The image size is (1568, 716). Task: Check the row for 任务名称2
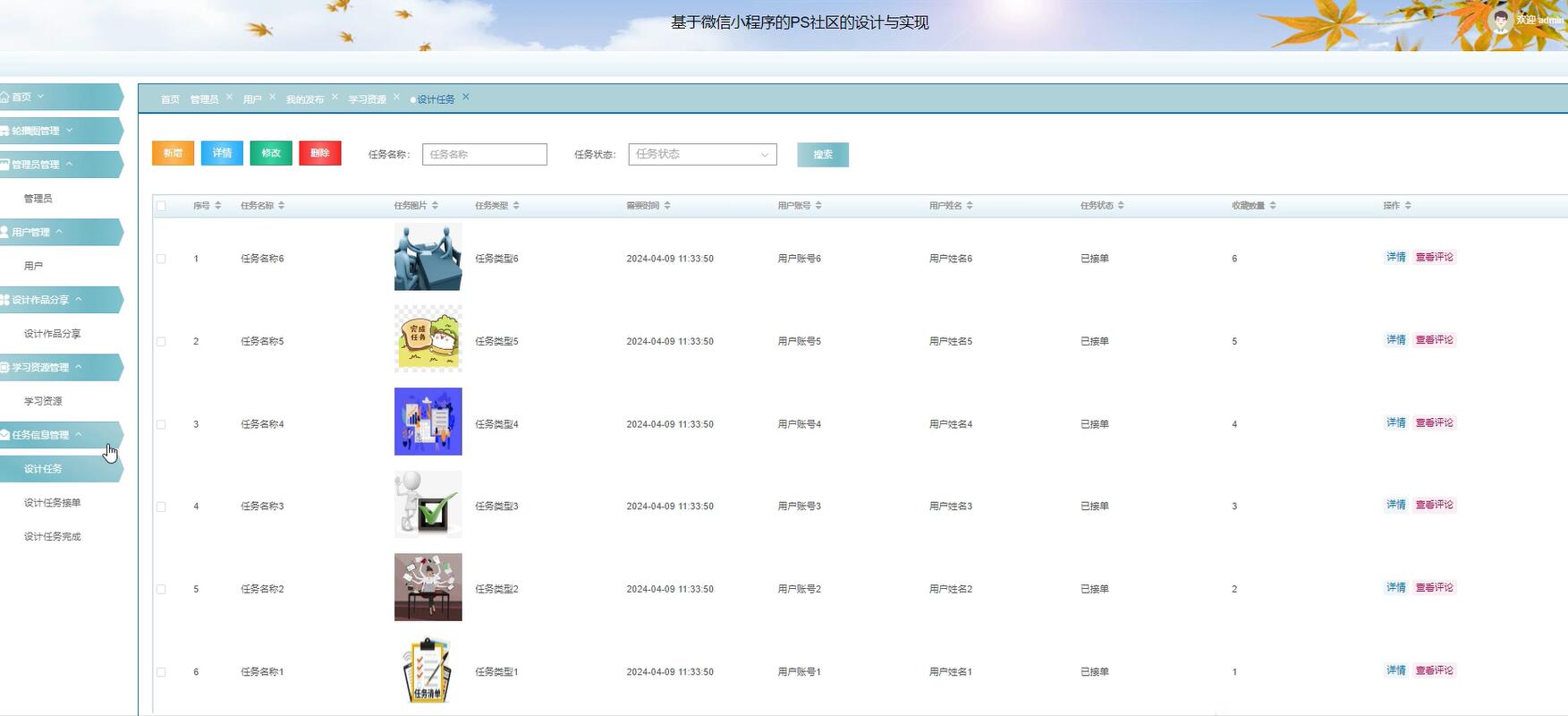(161, 589)
